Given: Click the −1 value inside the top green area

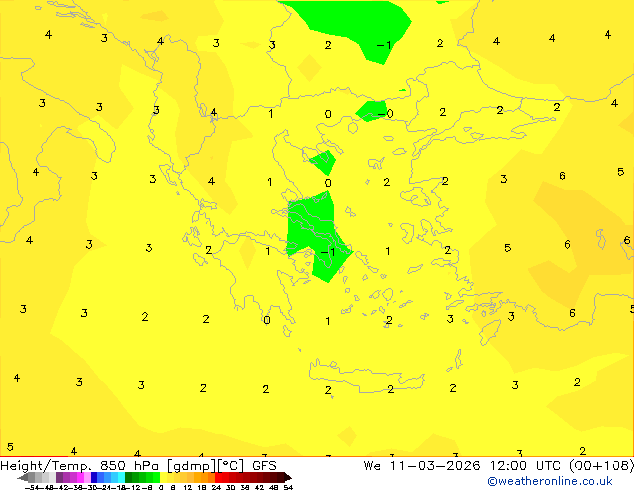Looking at the screenshot, I should (384, 45).
